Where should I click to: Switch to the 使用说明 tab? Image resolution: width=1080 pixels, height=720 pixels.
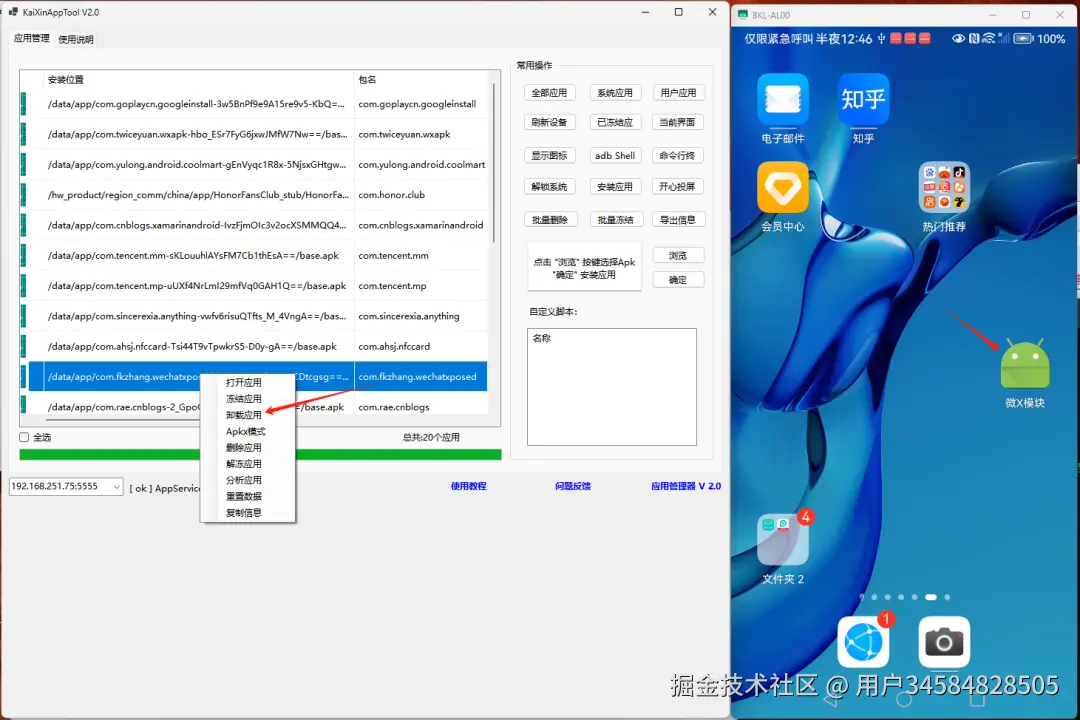[76, 39]
